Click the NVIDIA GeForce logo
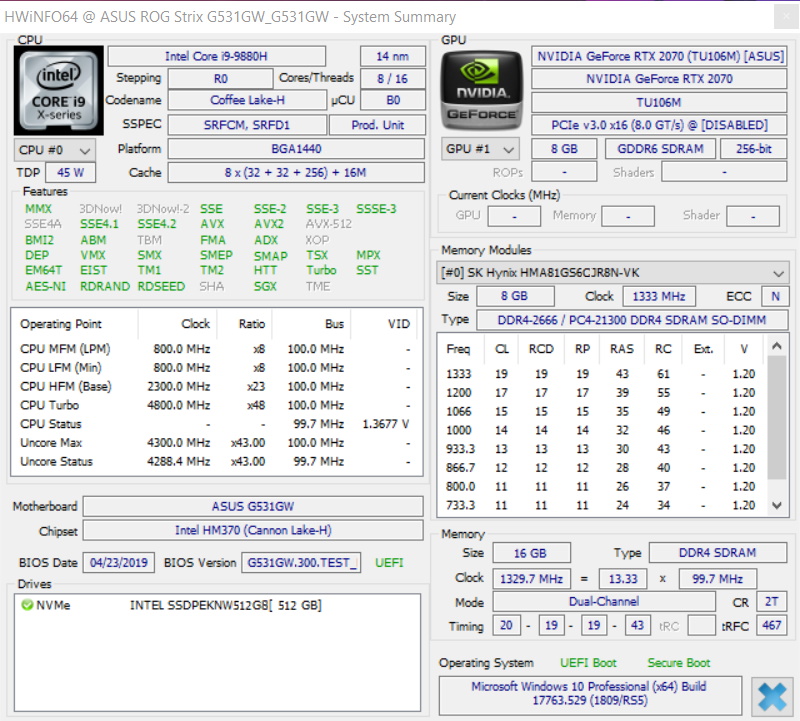 (481, 91)
